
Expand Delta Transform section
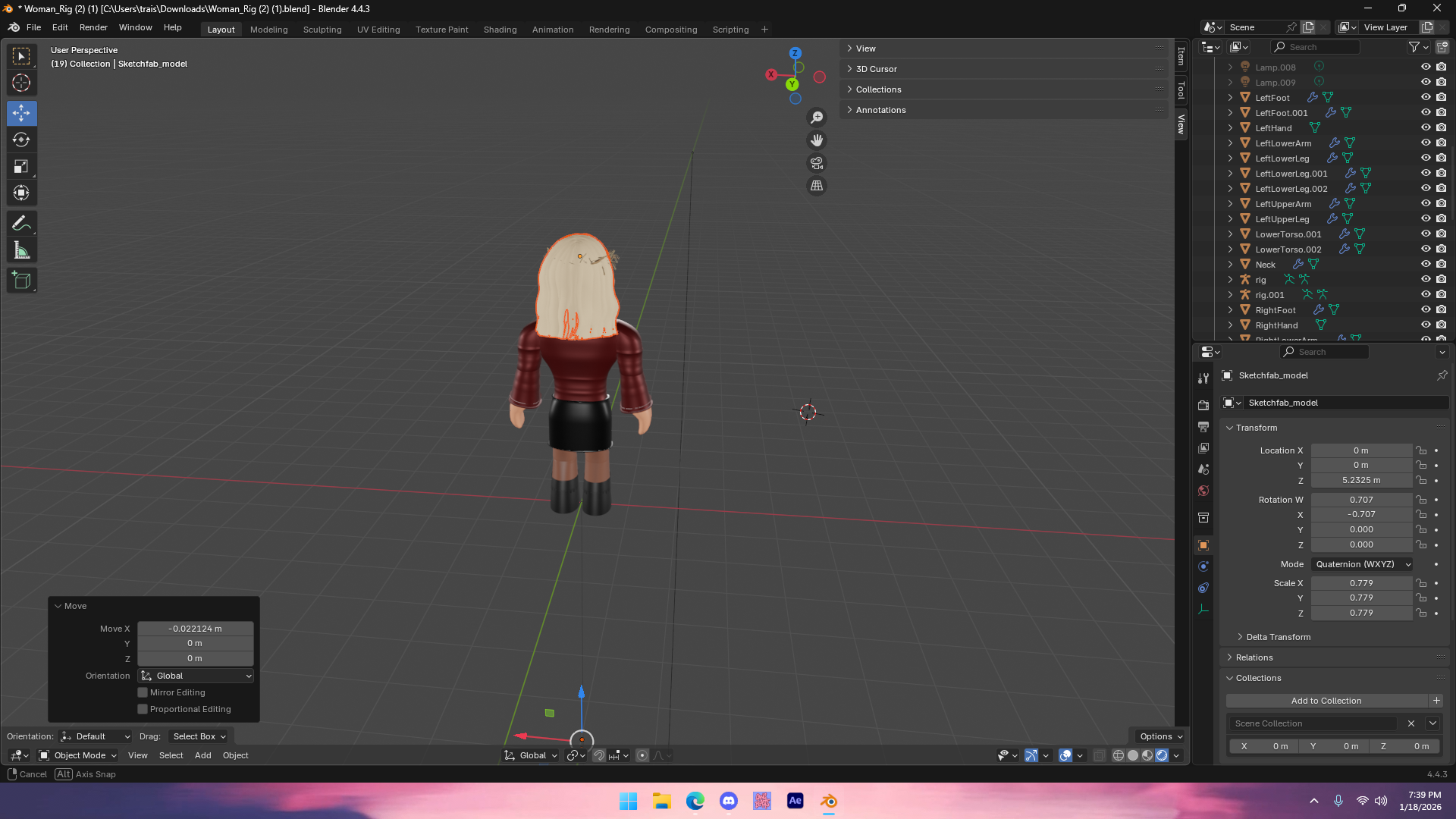(1278, 637)
